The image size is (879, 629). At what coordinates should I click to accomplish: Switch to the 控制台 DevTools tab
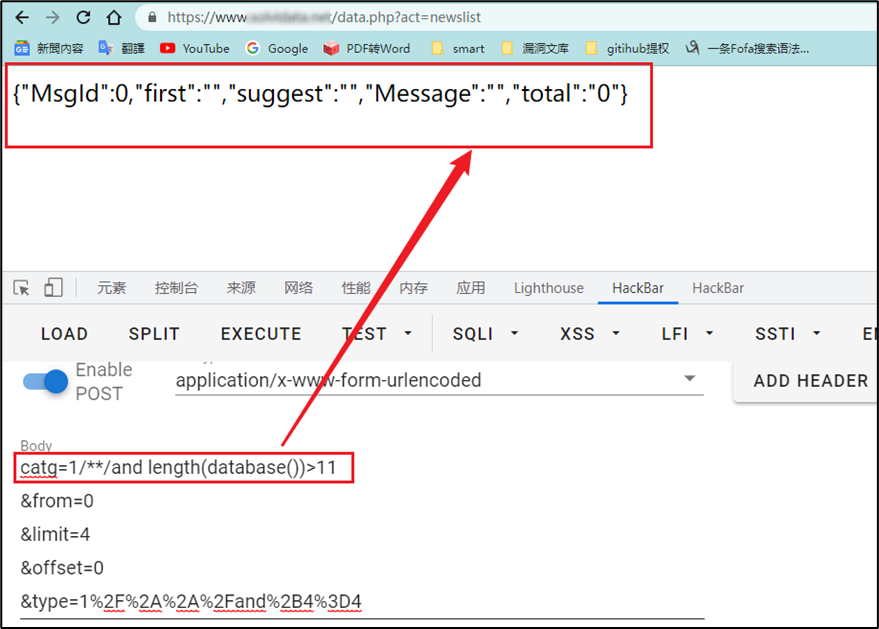coord(177,288)
